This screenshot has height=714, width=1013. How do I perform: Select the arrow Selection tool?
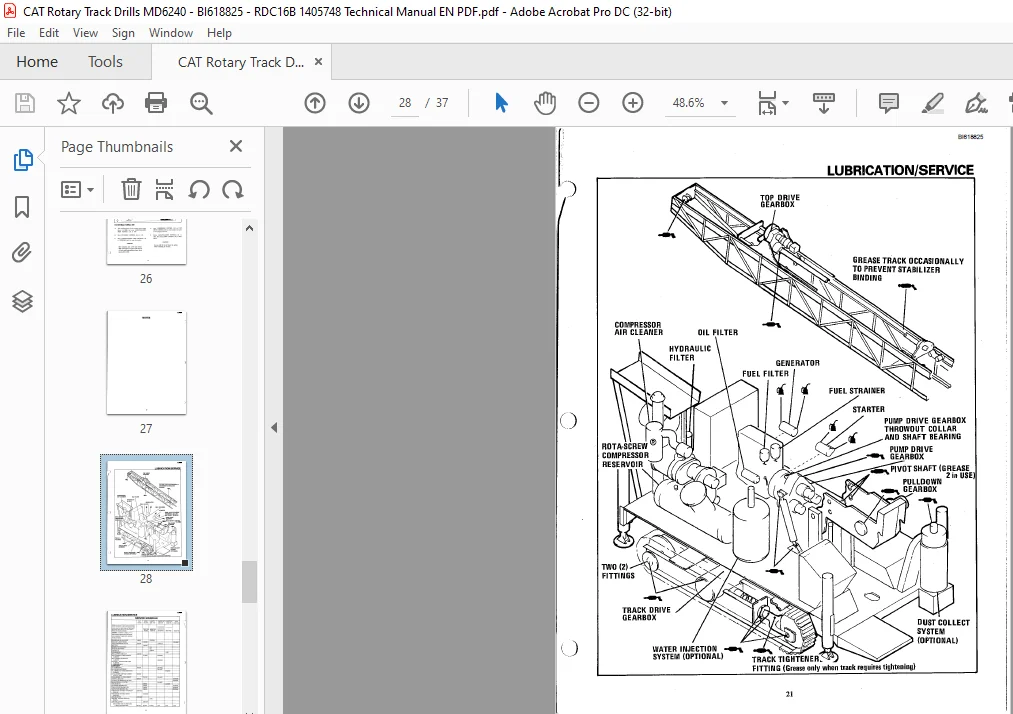pos(501,103)
